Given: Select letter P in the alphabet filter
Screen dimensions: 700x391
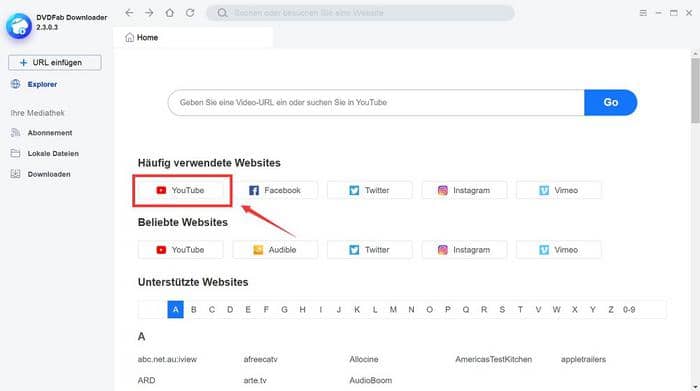Looking at the screenshot, I should (447, 309).
